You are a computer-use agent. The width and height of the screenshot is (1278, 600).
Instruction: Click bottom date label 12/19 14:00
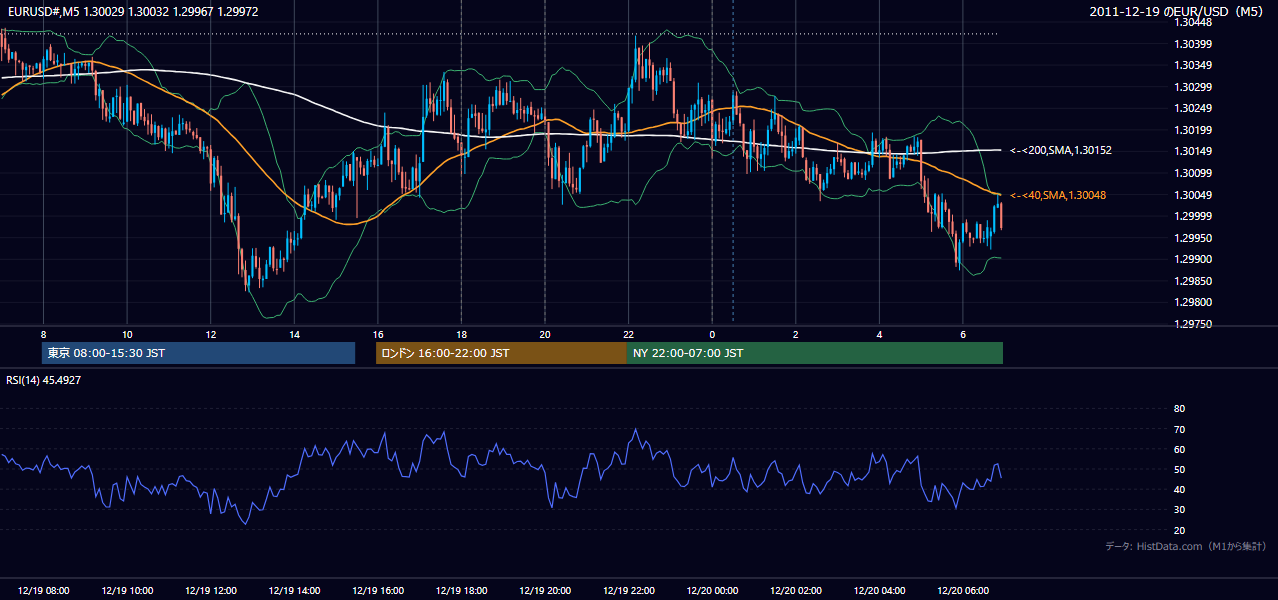click(x=294, y=591)
